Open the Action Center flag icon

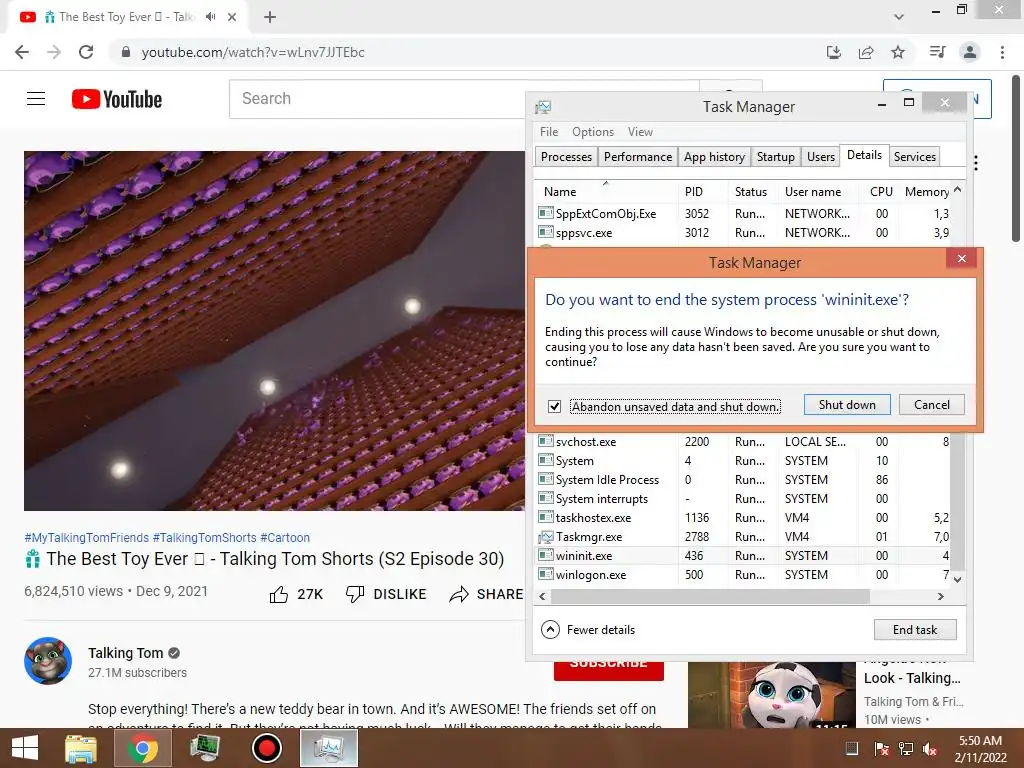[x=881, y=749]
